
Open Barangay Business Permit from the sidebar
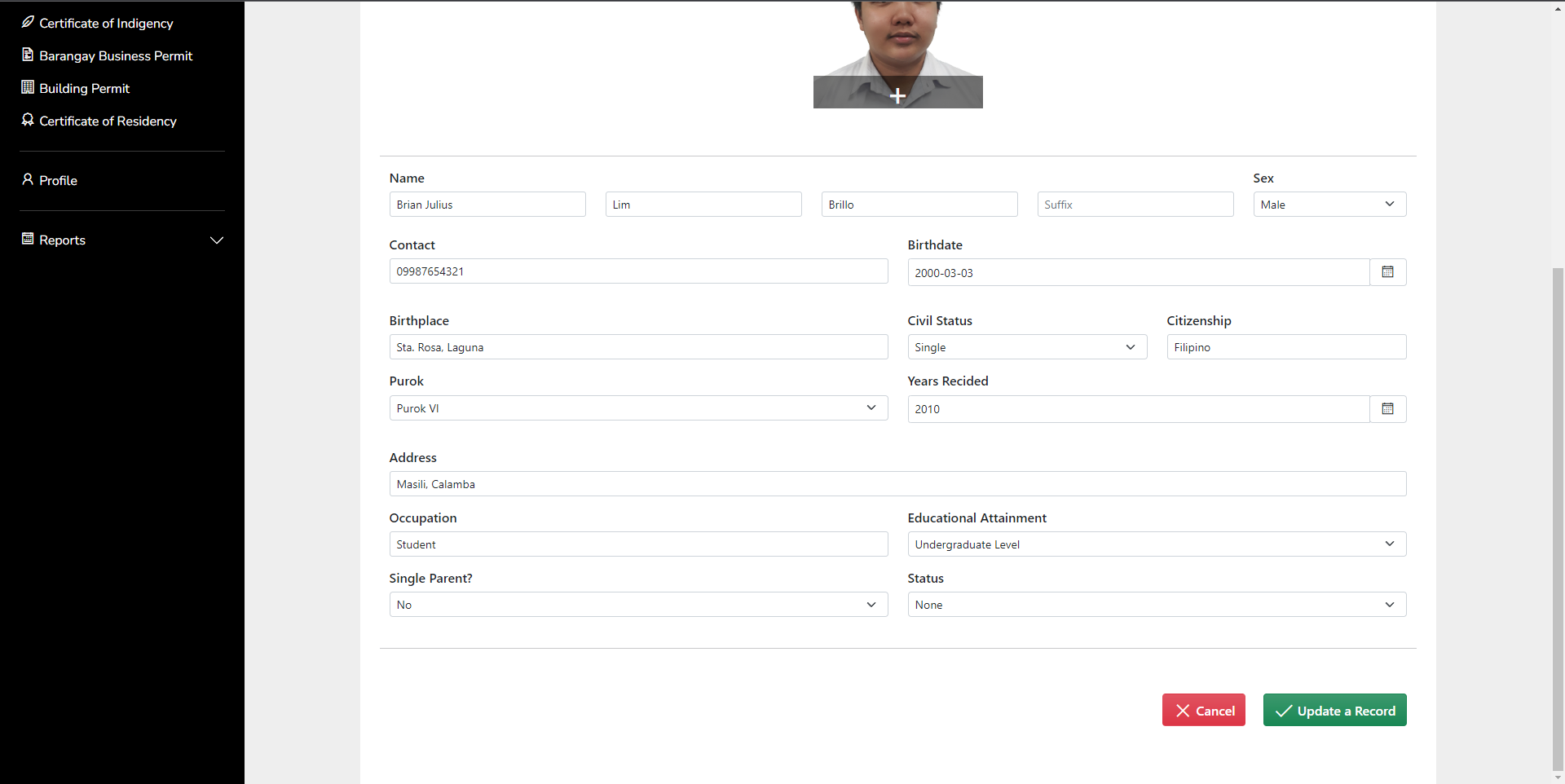point(116,55)
